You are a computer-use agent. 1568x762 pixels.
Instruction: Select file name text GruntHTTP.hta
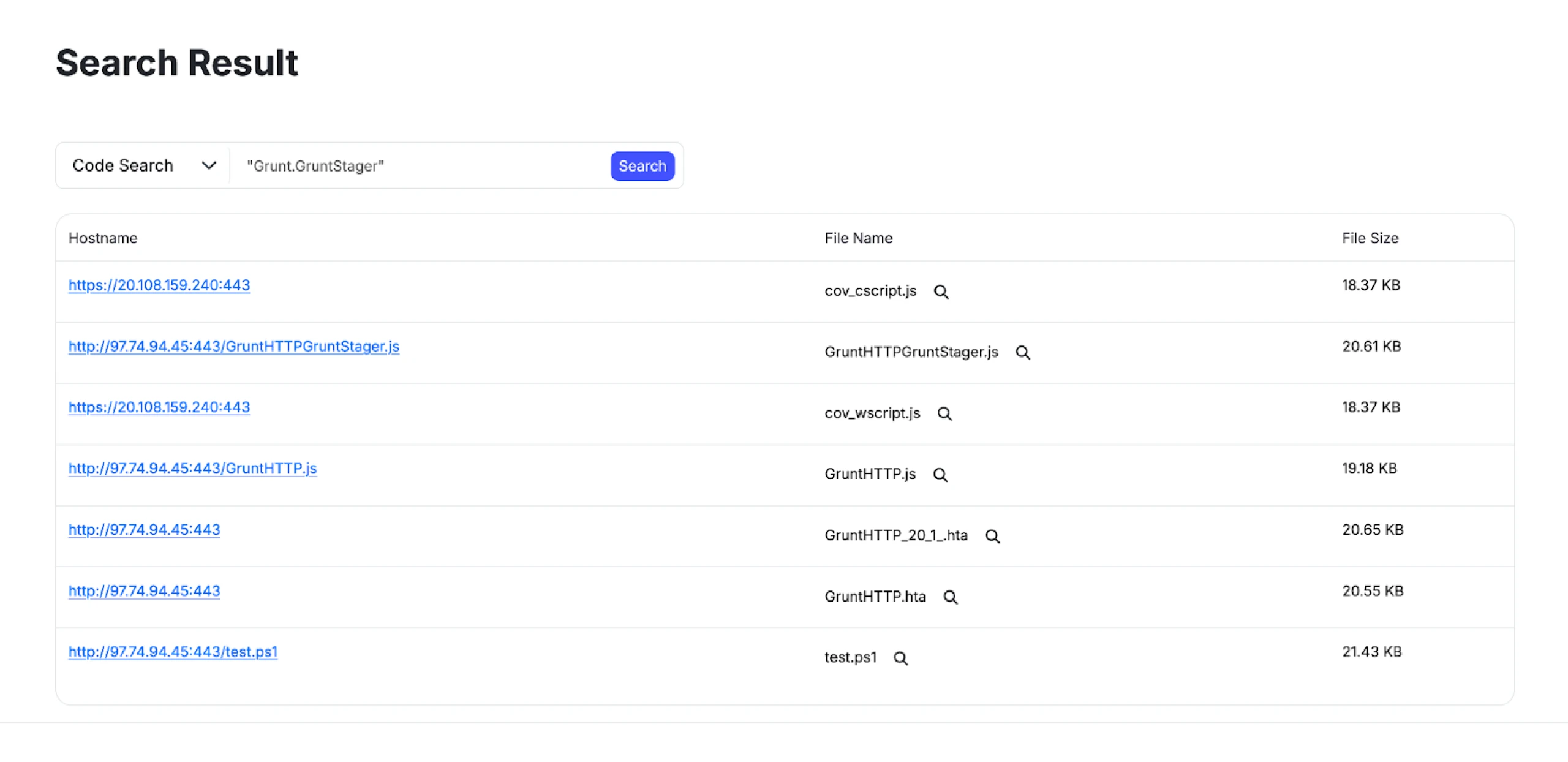tap(875, 597)
